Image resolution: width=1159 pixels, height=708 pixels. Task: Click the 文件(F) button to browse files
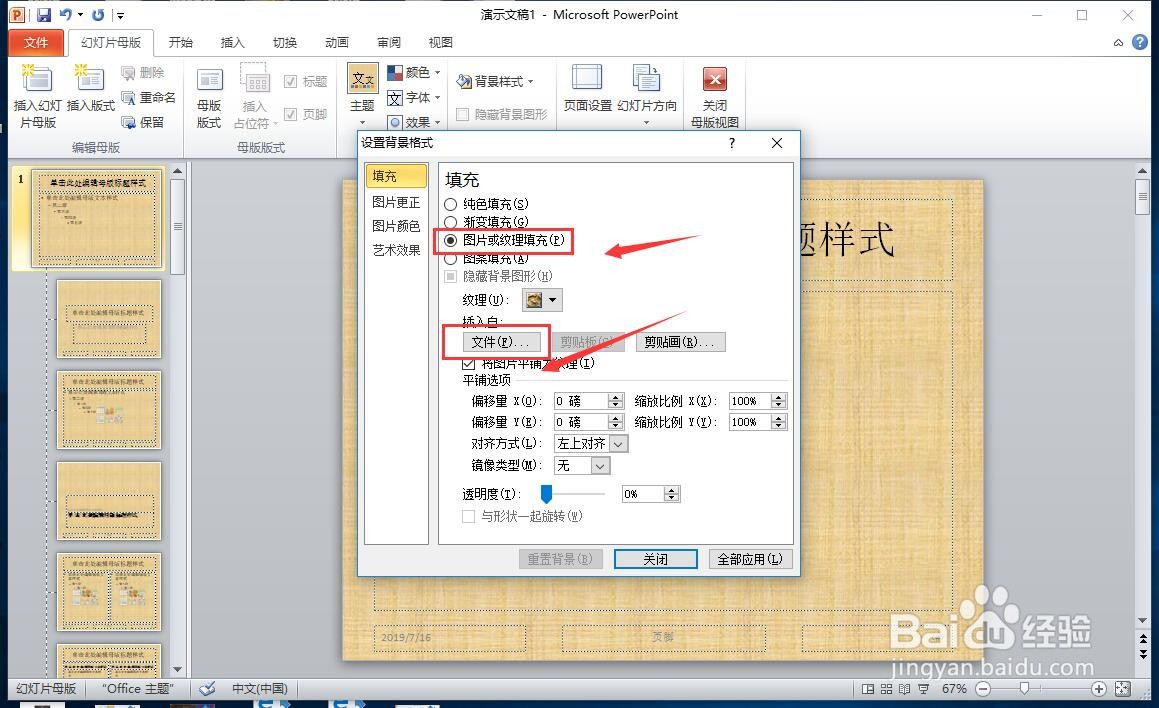500,342
